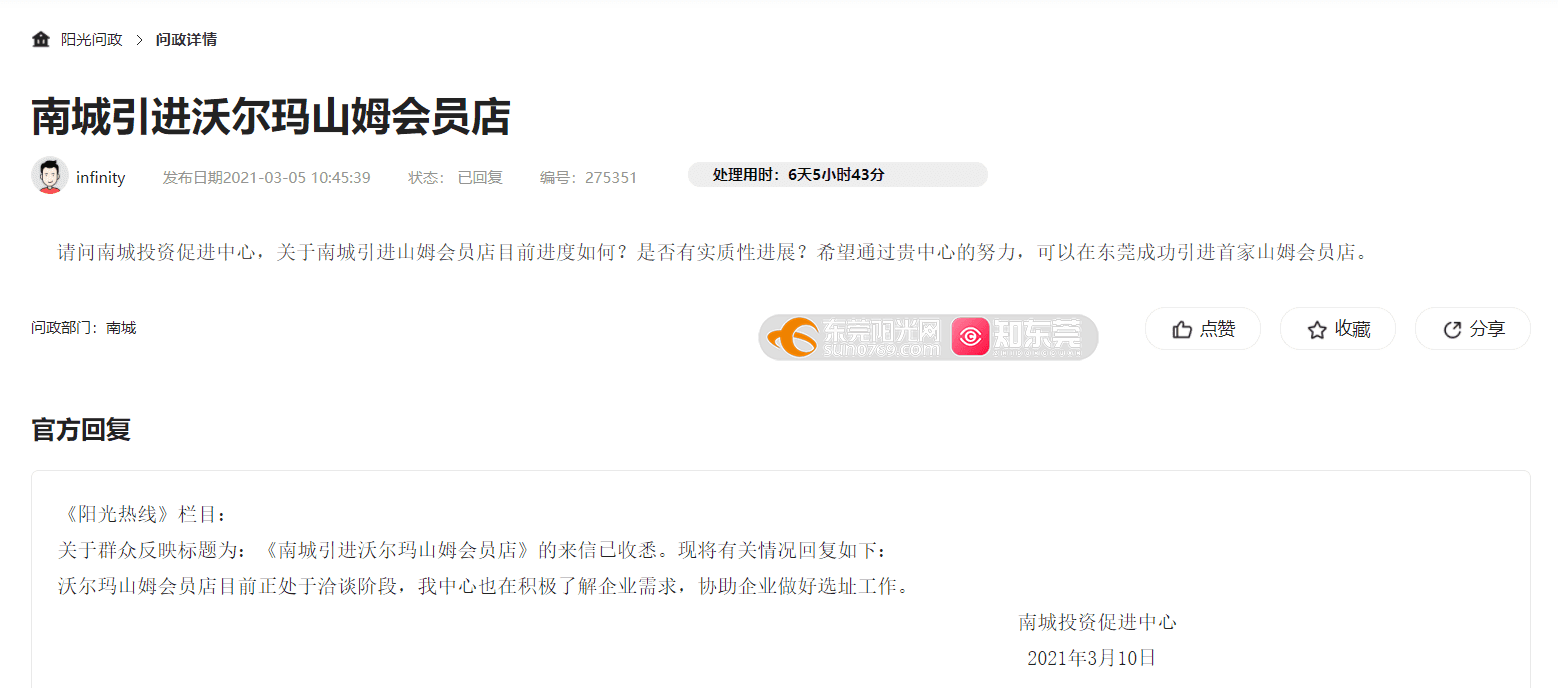Click the home icon in breadcrumb
Screen dimensions: 1558x688
click(x=41, y=40)
